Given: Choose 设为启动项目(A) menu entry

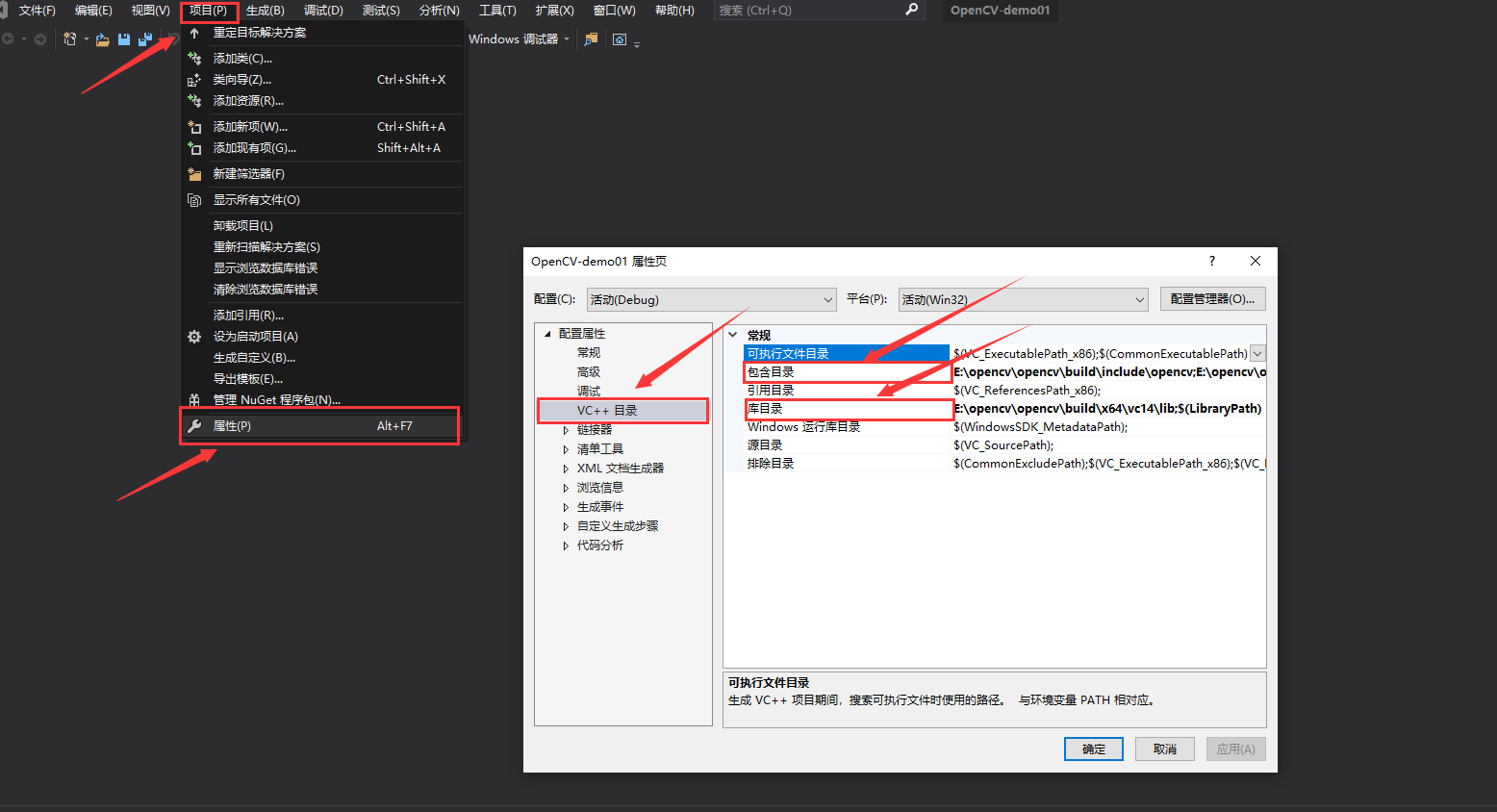Looking at the screenshot, I should pos(322,337).
